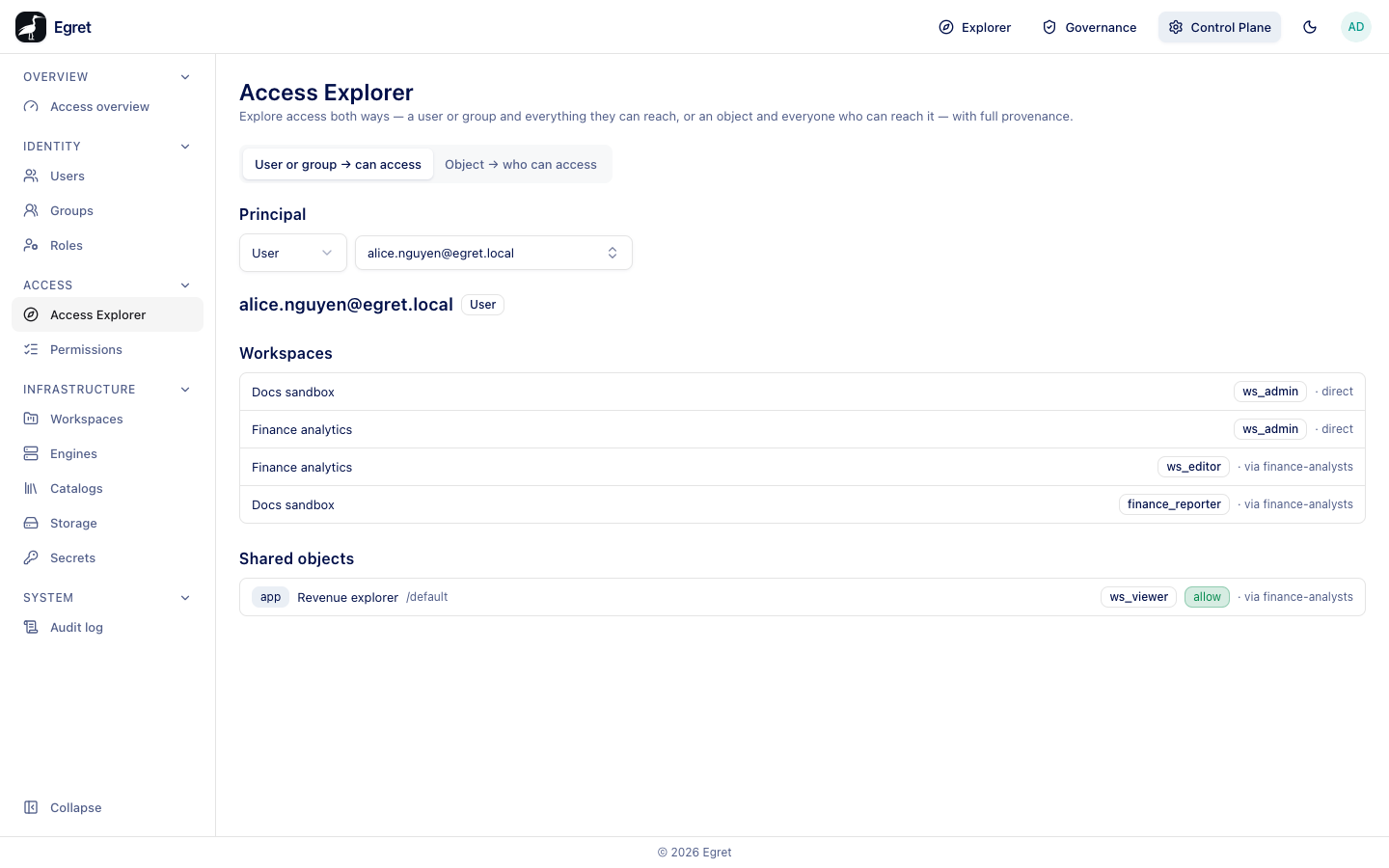Click the User badge beside alice.nguyen heading
The width and height of the screenshot is (1389, 868).
coord(482,305)
